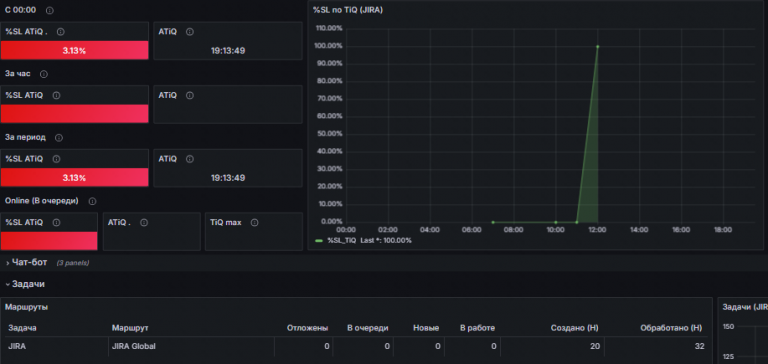Sort table by Отложены column
The image size is (768, 364).
pos(308,328)
